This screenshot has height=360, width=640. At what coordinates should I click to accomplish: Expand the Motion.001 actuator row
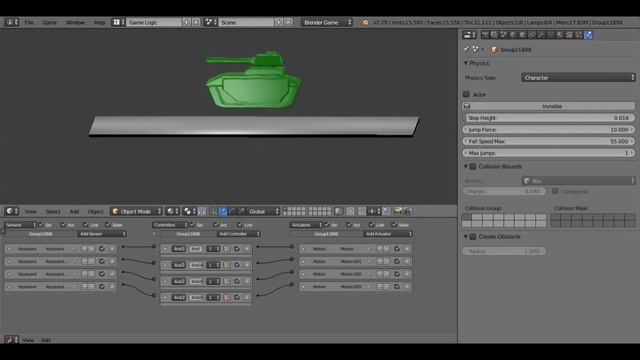coord(303,261)
